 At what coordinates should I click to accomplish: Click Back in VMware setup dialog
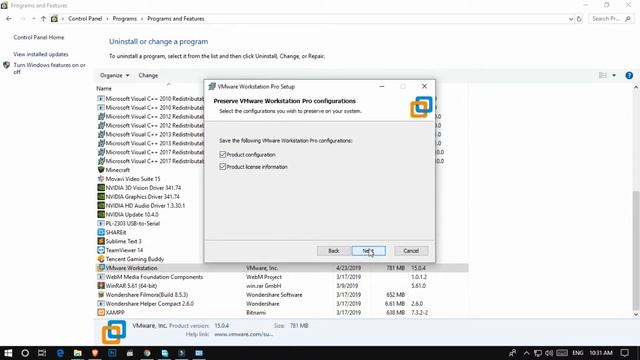pos(333,251)
